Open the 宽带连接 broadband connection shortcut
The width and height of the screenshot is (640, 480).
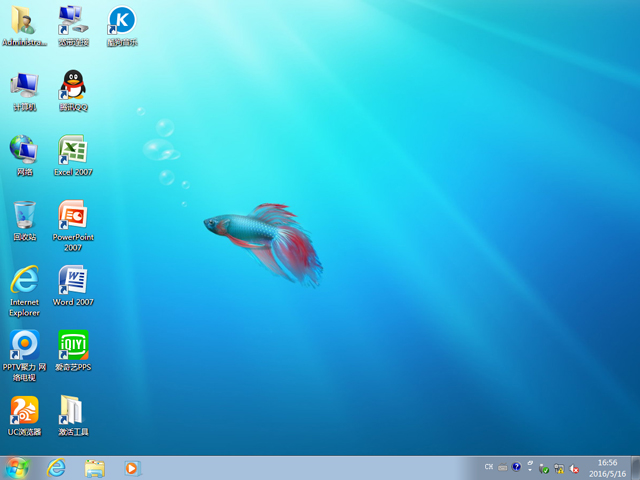(73, 25)
